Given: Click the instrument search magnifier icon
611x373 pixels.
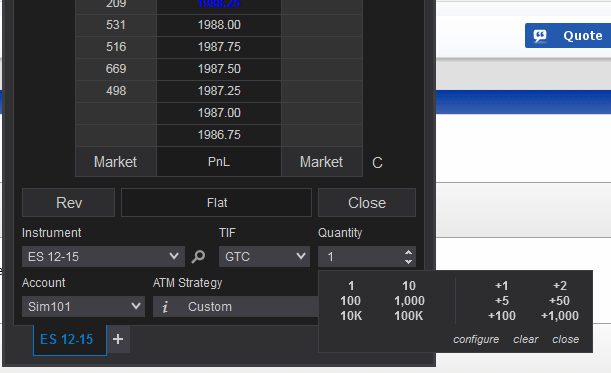Looking at the screenshot, I should coord(198,256).
